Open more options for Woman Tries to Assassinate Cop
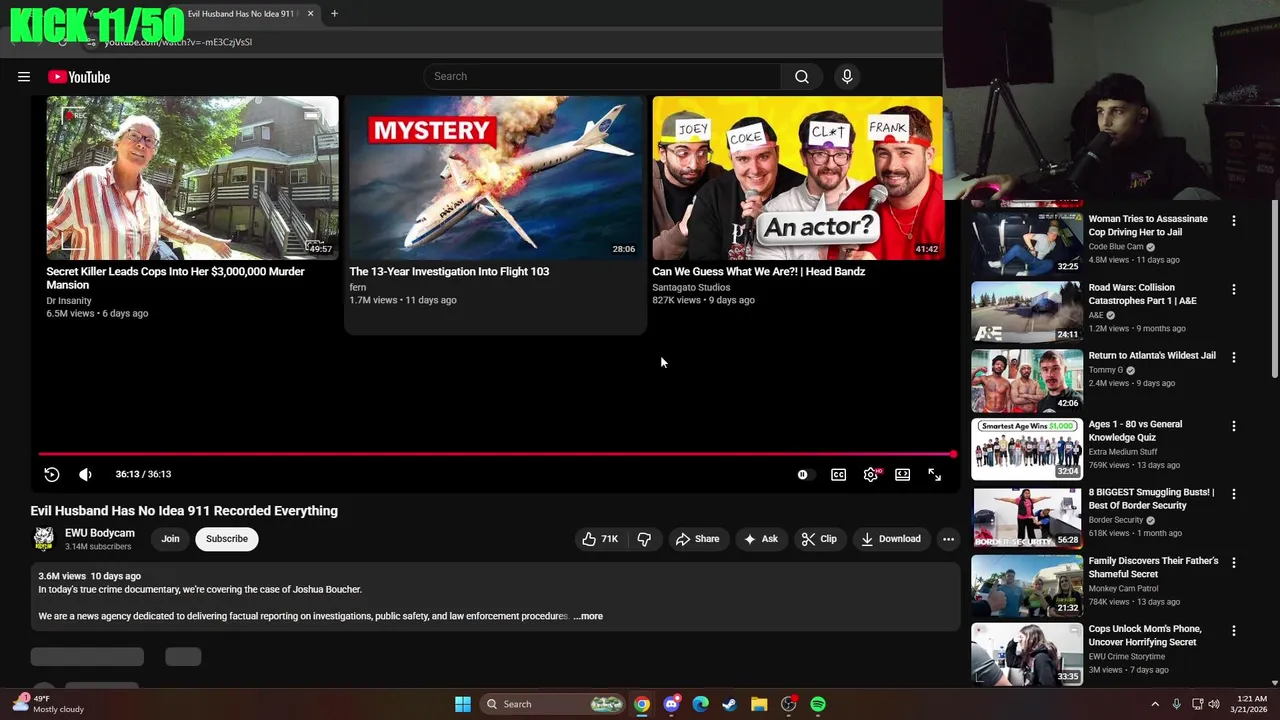The height and width of the screenshot is (720, 1280). click(1233, 220)
